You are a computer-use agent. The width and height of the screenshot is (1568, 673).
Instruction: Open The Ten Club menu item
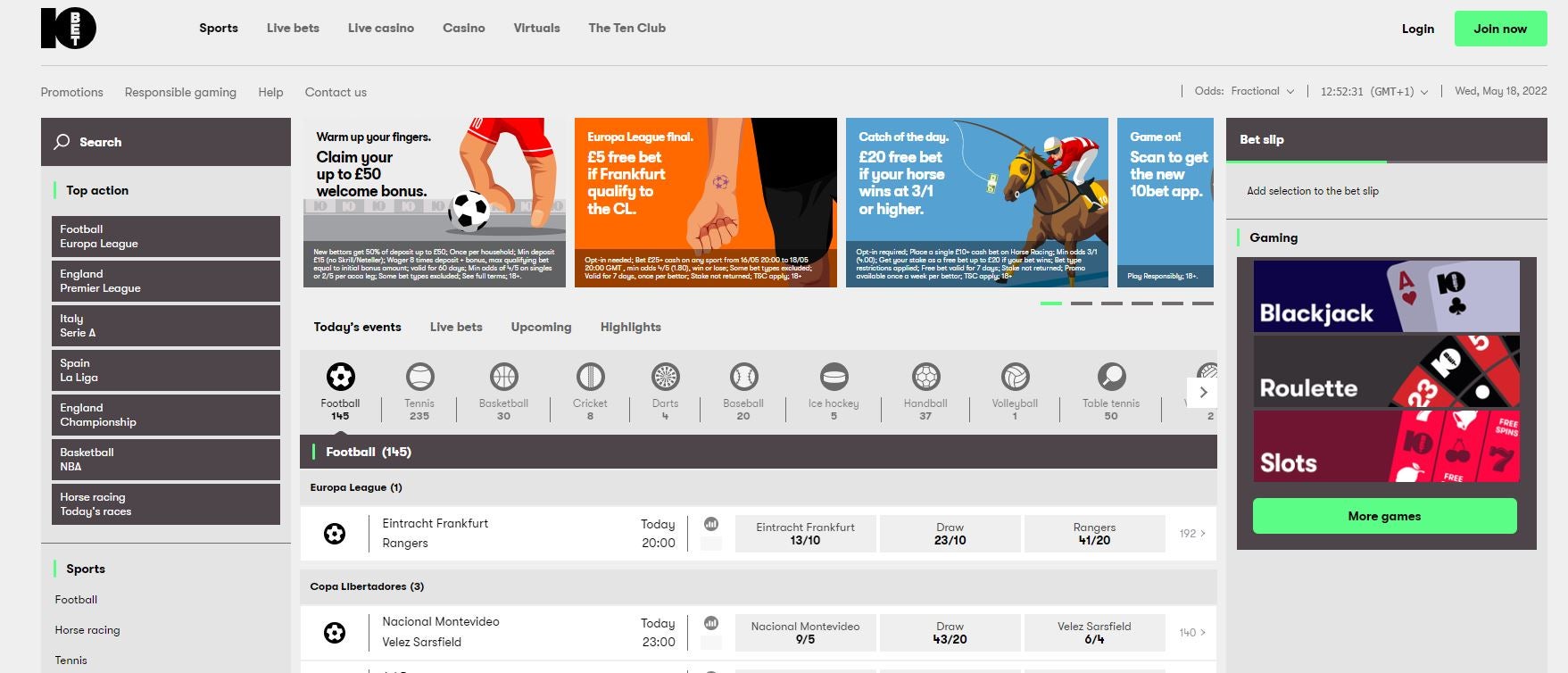click(x=627, y=28)
